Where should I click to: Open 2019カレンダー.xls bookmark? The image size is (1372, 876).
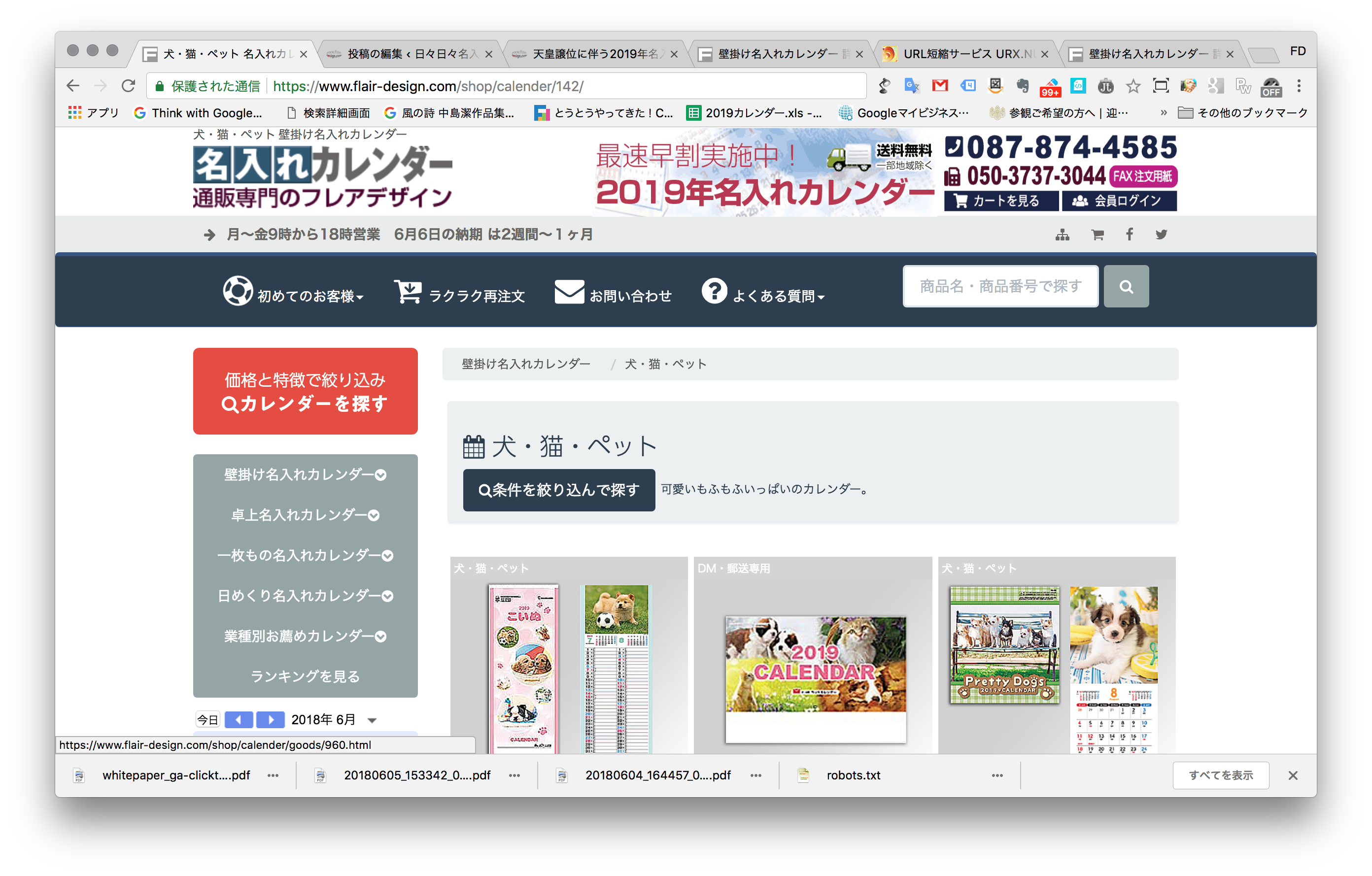tap(754, 113)
